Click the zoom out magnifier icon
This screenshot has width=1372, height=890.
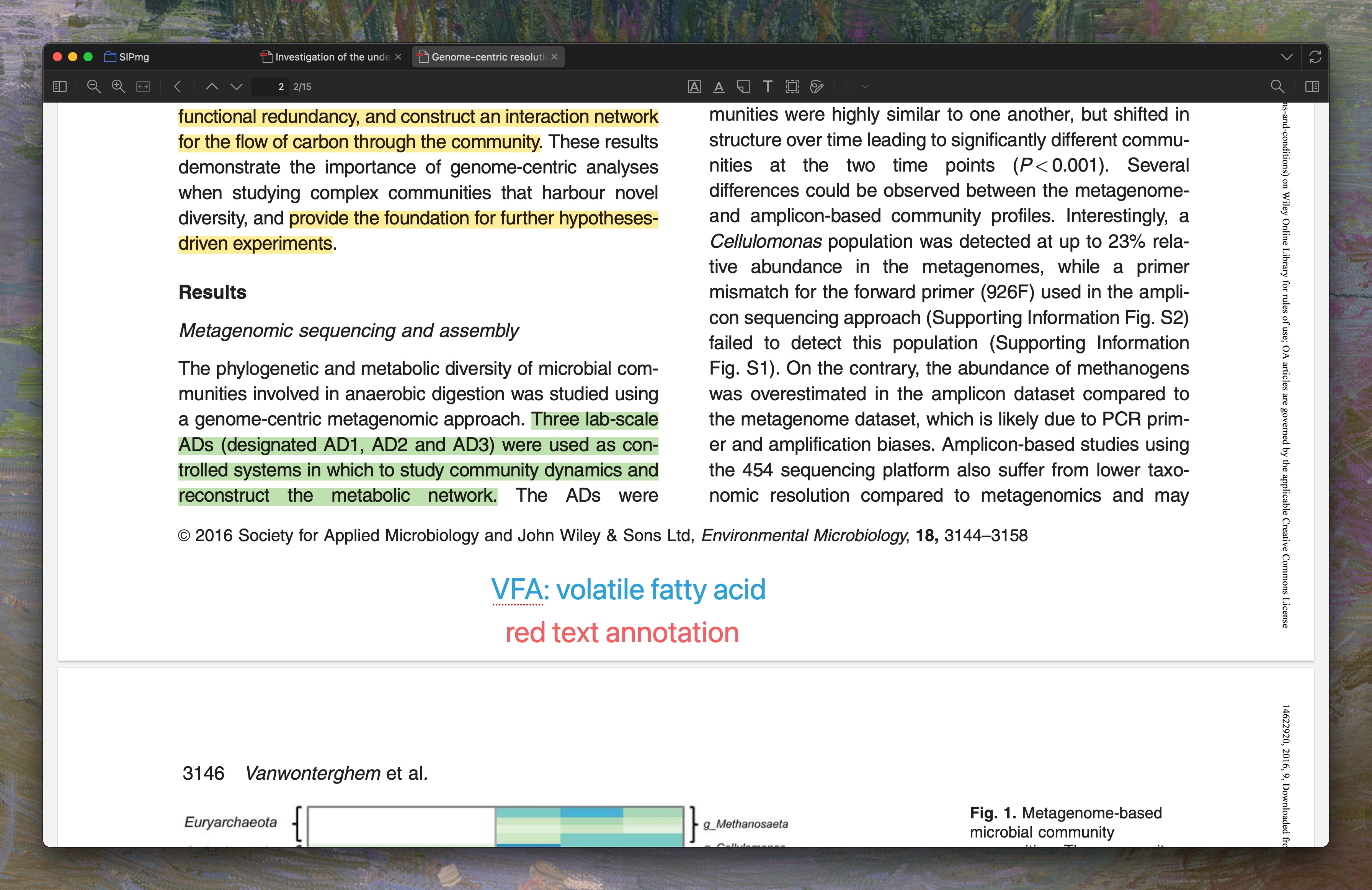point(93,87)
